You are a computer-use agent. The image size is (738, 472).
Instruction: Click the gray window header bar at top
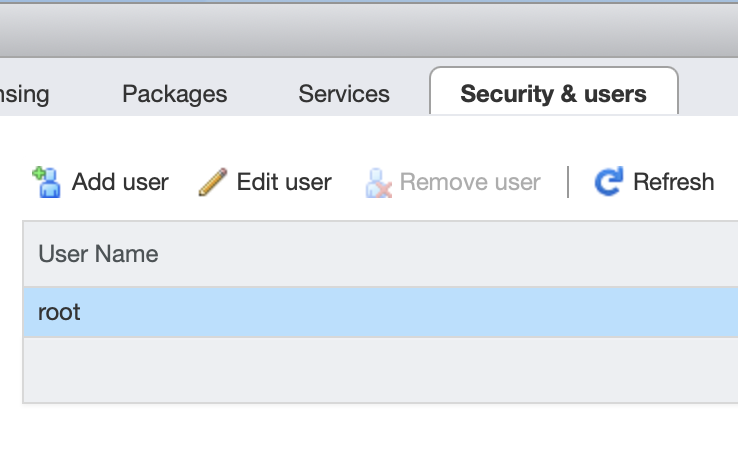tap(369, 30)
